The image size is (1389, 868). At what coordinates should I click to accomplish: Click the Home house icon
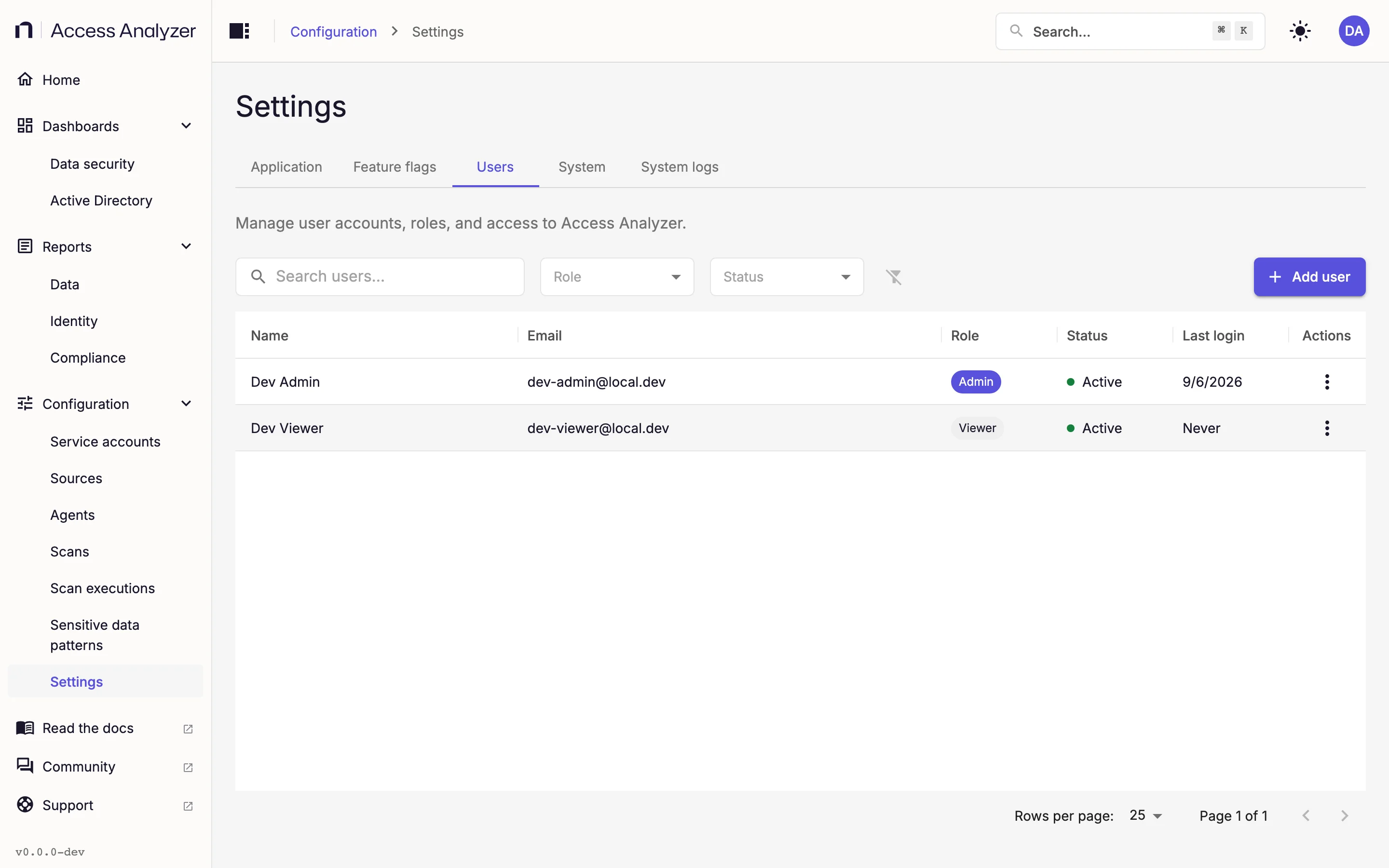click(x=25, y=79)
